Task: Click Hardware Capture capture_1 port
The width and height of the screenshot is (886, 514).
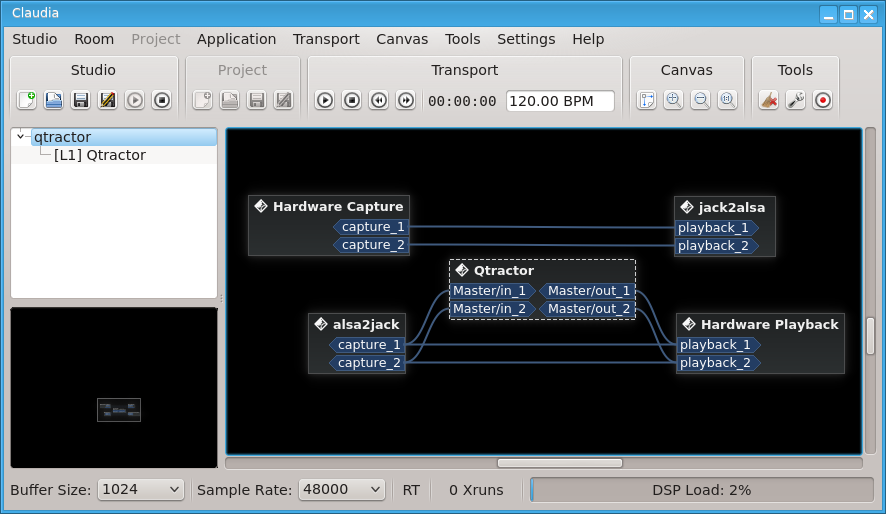Action: point(371,227)
